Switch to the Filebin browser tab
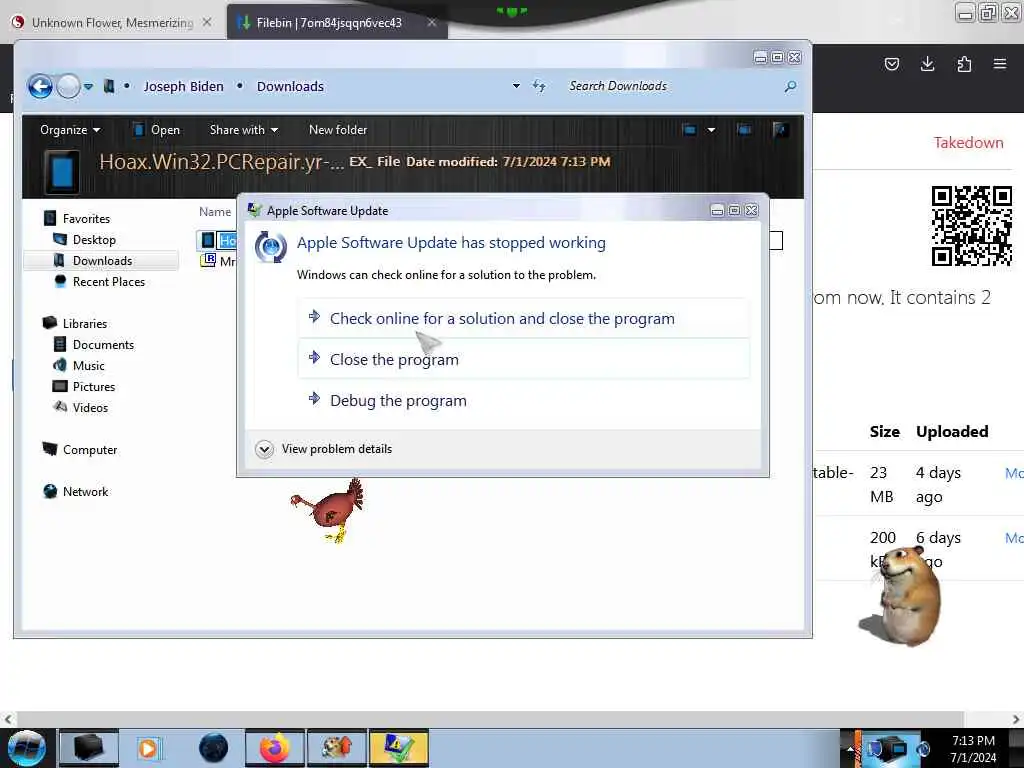Screen dimensions: 1024x768 (x=329, y=22)
